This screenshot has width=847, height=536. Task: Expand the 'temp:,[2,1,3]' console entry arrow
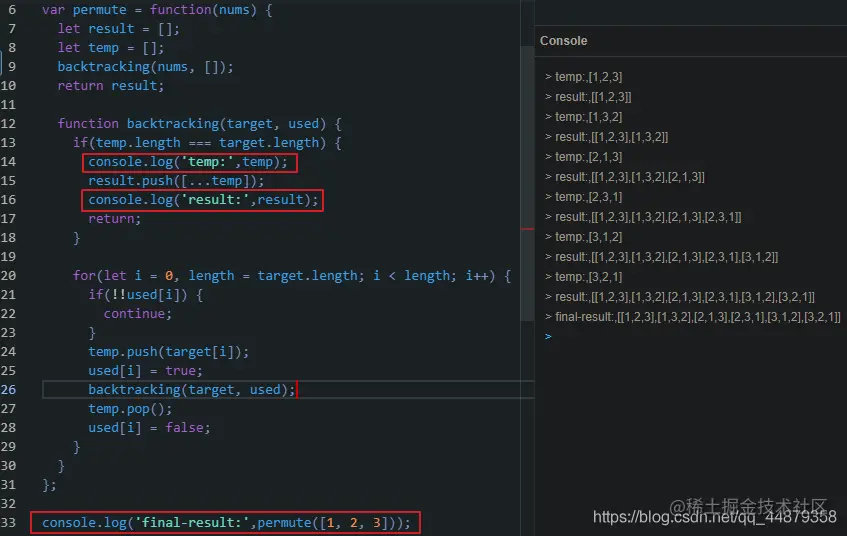[x=548, y=157]
